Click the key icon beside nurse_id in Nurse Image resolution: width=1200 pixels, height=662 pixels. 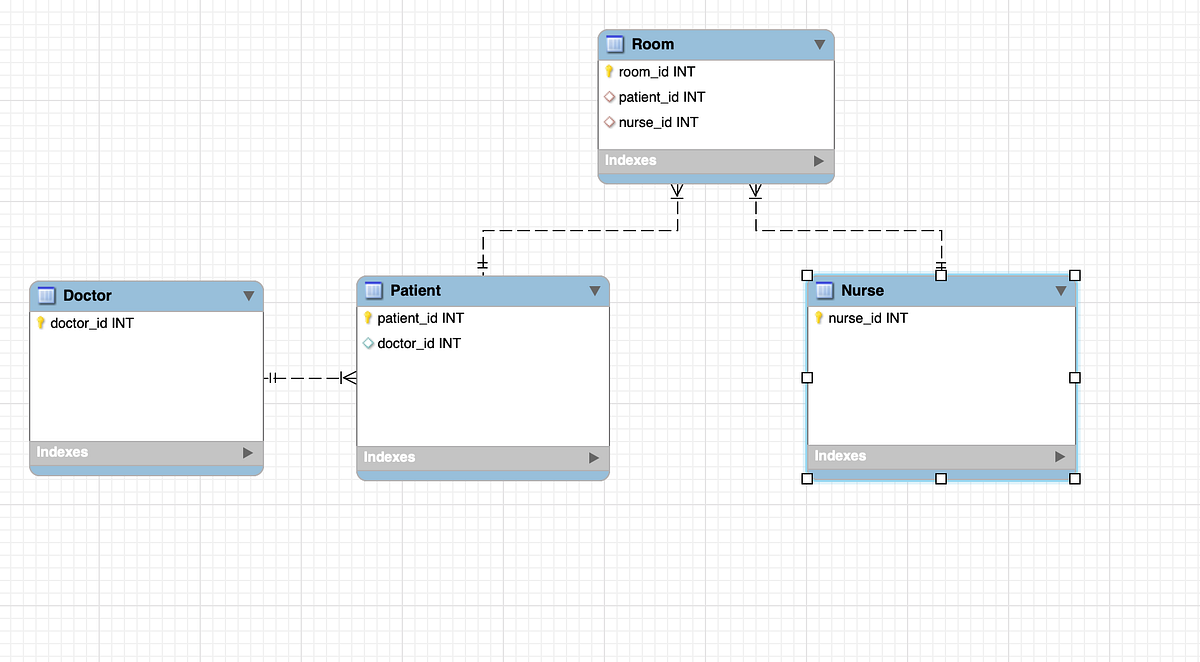[817, 318]
